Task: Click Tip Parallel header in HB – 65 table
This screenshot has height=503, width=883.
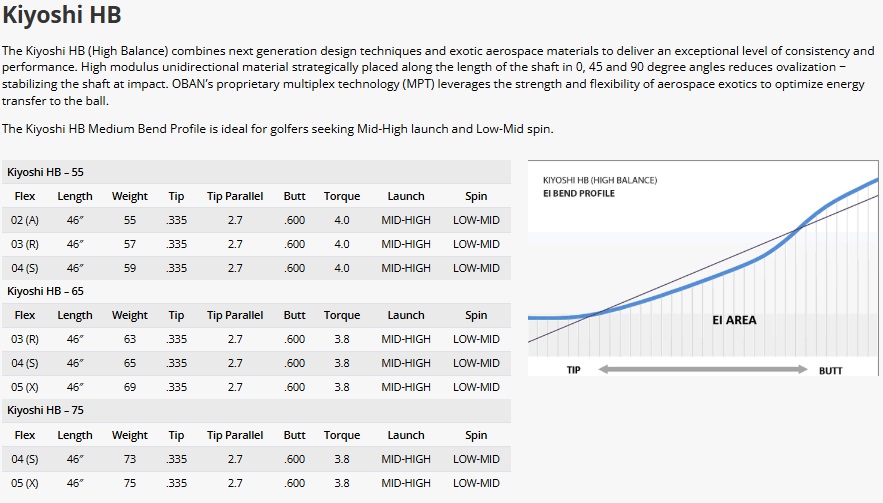Action: [235, 315]
